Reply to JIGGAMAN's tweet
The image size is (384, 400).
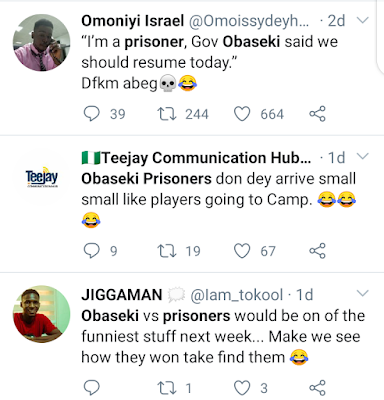91,388
